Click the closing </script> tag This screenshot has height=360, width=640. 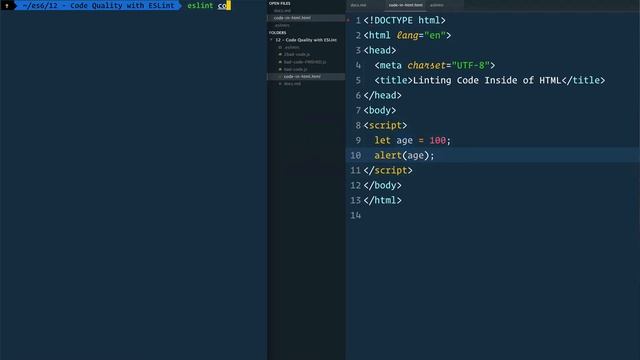[x=388, y=171]
